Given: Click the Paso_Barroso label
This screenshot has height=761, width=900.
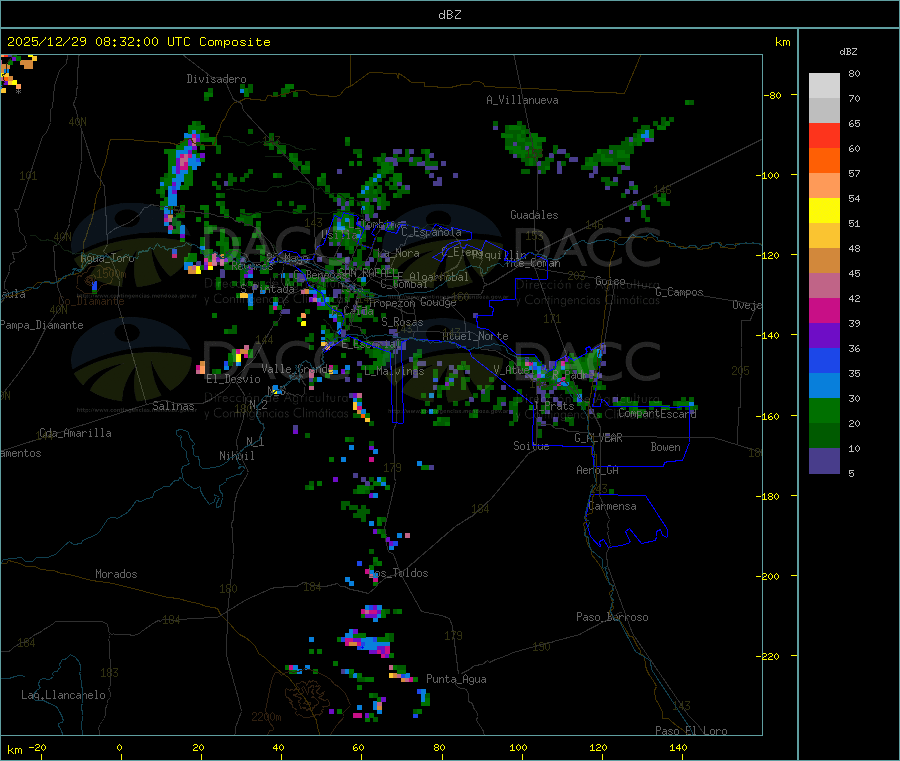Looking at the screenshot, I should (x=612, y=617).
